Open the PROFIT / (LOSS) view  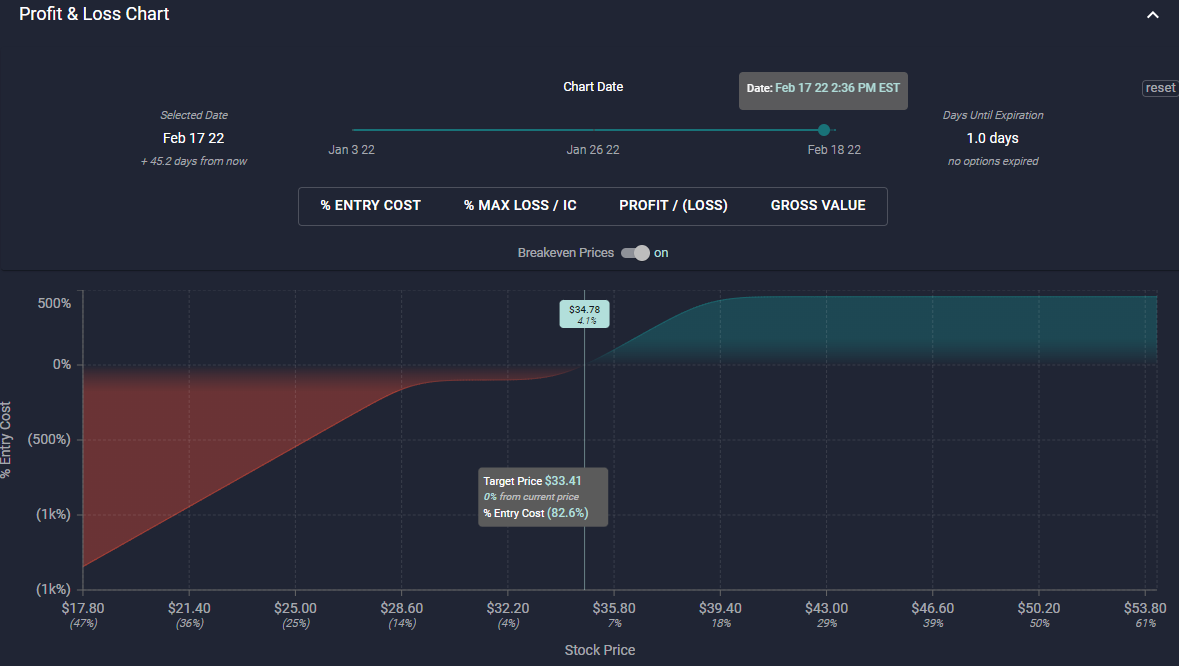coord(673,206)
